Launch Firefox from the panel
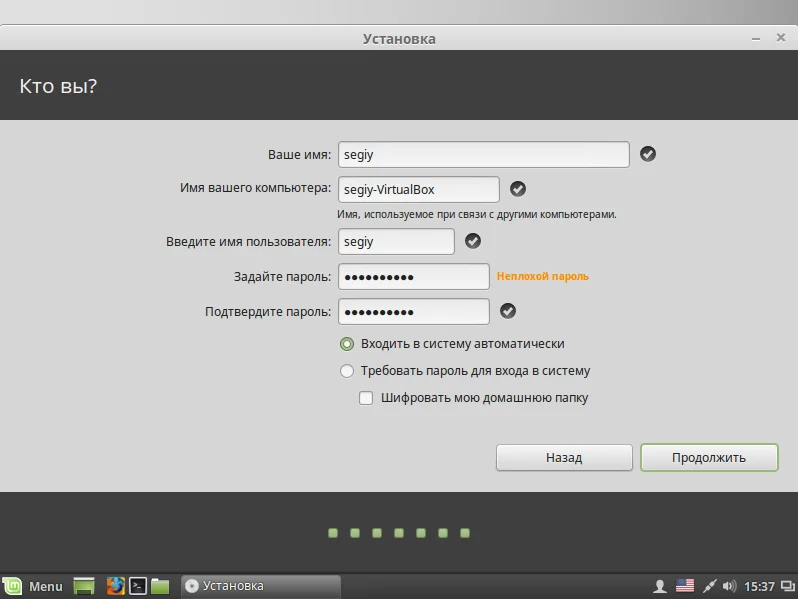Viewport: 798px width, 599px height. (x=116, y=586)
